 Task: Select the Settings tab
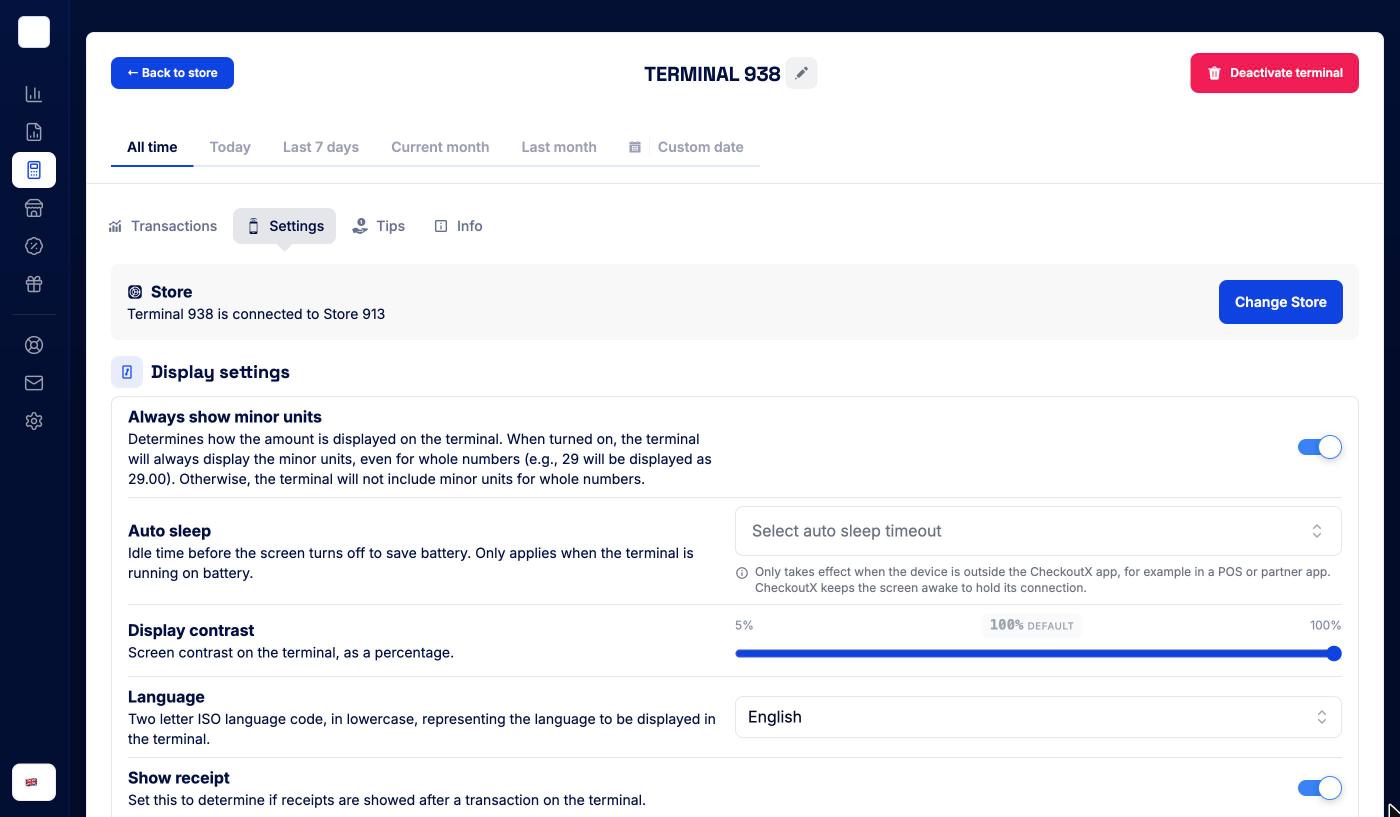click(x=285, y=226)
